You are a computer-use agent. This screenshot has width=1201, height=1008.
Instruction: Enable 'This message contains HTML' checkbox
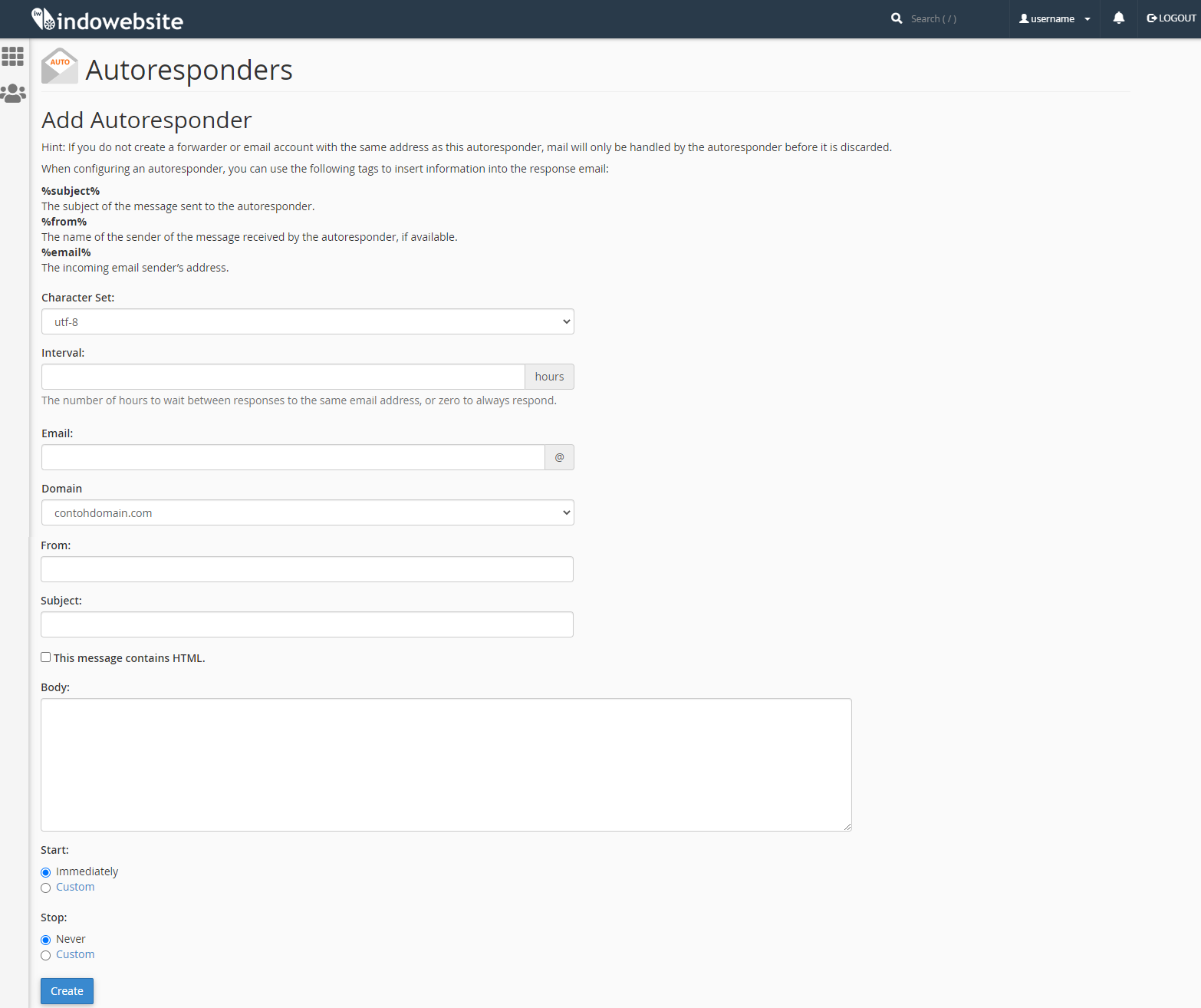[x=46, y=657]
